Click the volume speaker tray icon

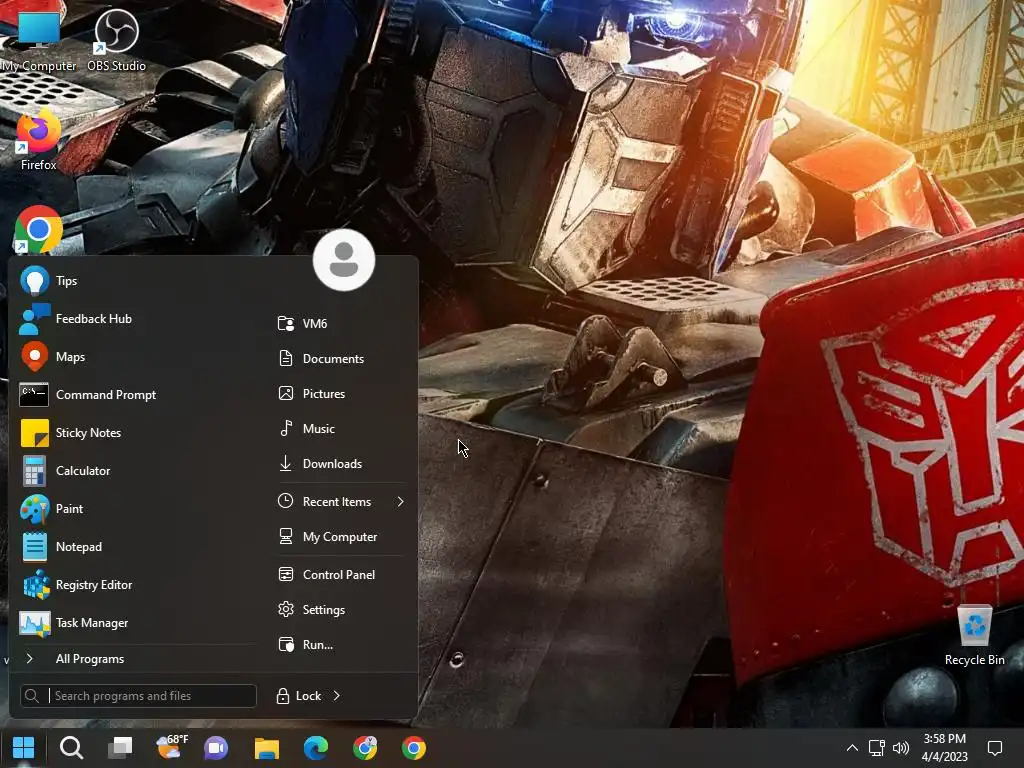pyautogui.click(x=901, y=748)
